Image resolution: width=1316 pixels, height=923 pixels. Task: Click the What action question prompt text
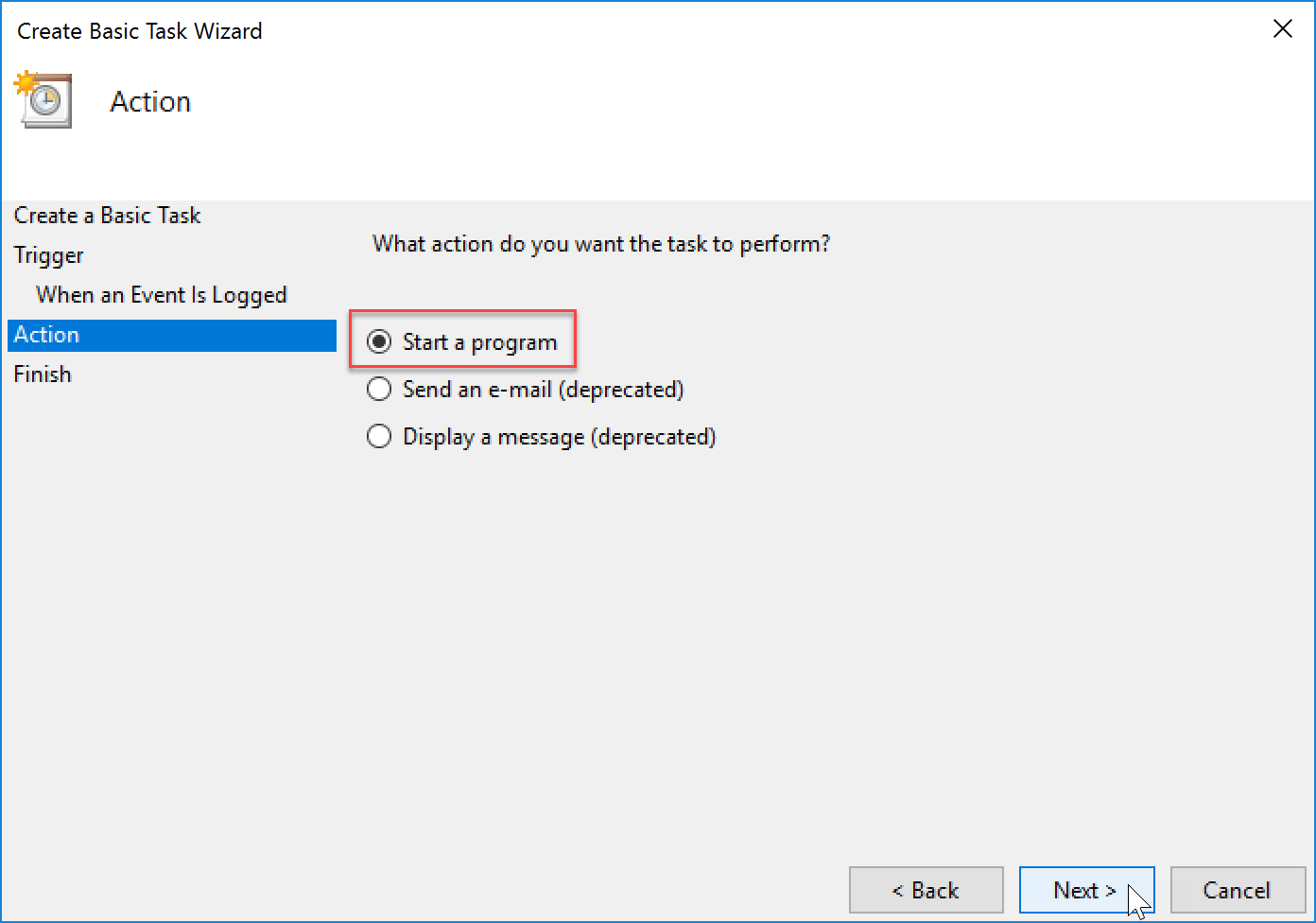[601, 244]
